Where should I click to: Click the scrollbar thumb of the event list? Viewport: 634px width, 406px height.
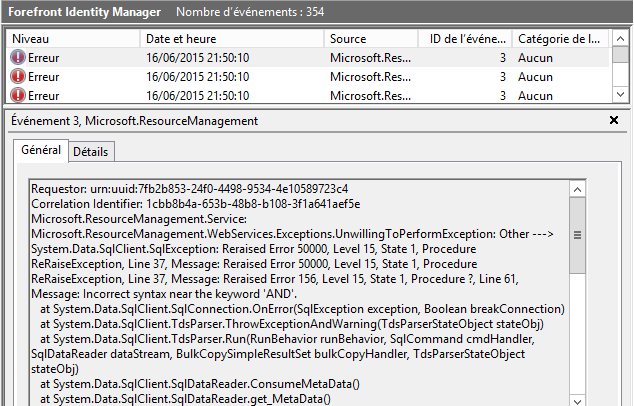tap(620, 55)
